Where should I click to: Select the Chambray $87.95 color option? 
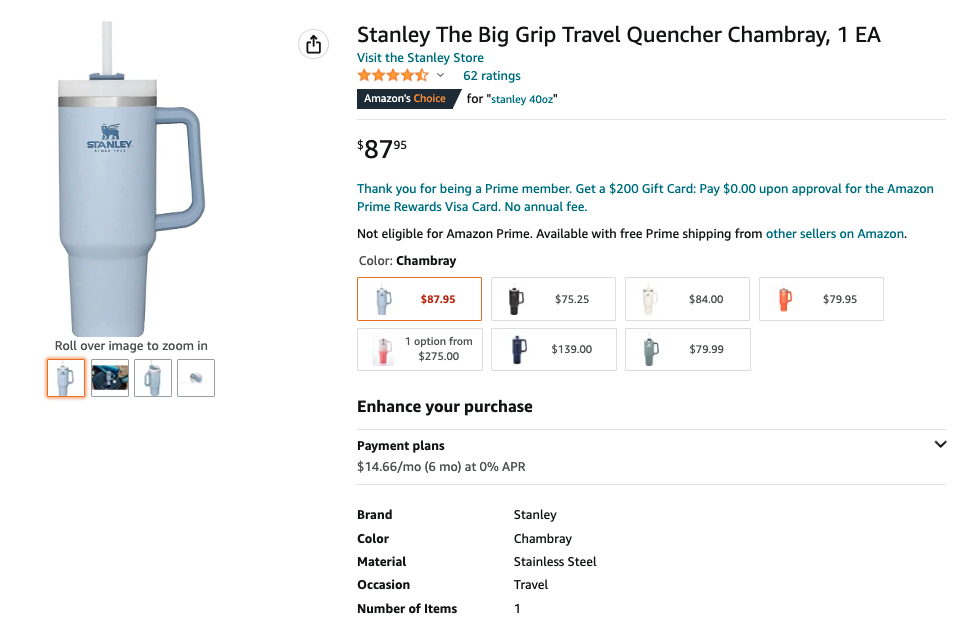coord(419,299)
